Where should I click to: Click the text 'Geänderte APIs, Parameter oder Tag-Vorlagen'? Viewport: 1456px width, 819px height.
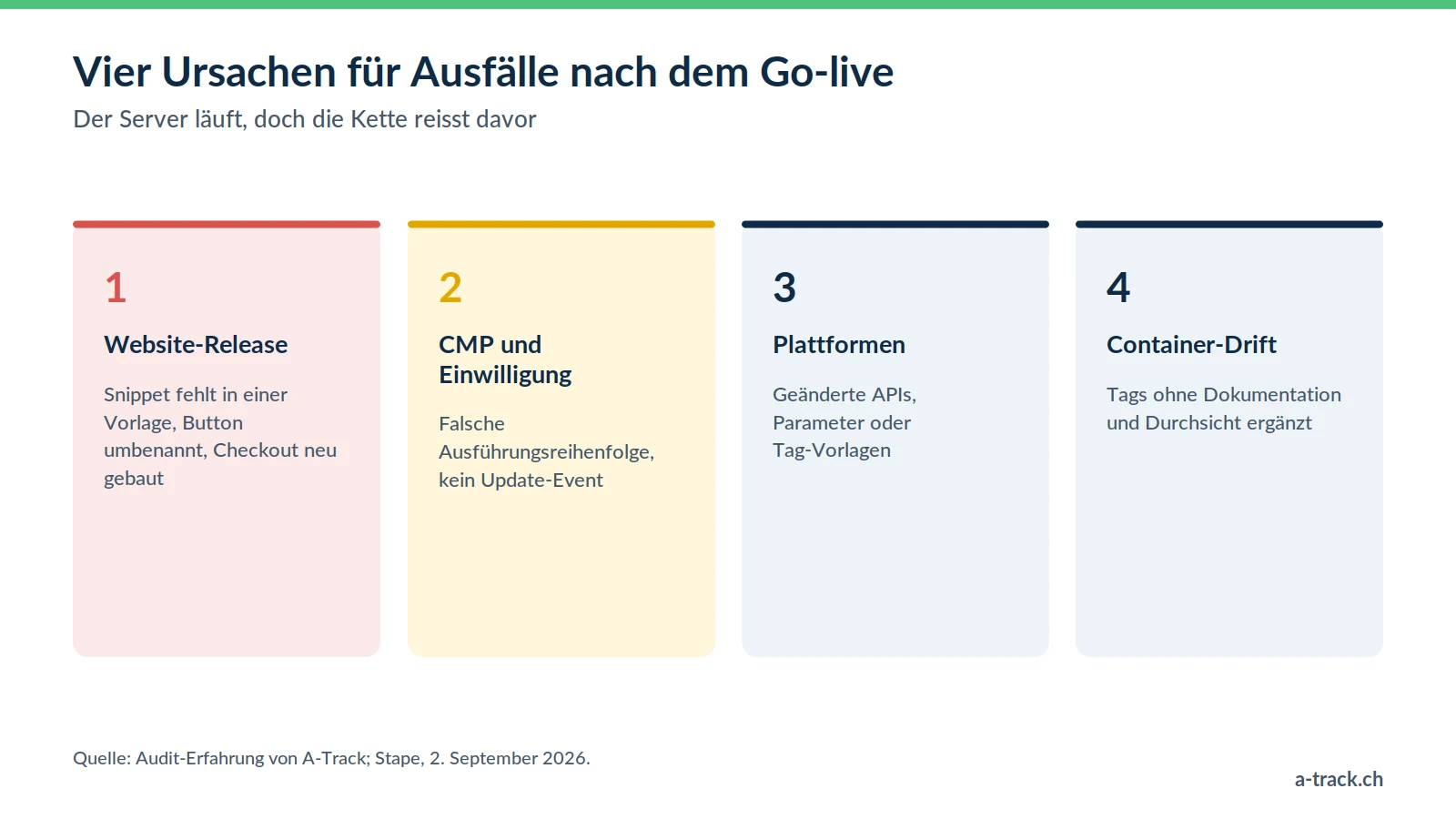click(x=844, y=422)
